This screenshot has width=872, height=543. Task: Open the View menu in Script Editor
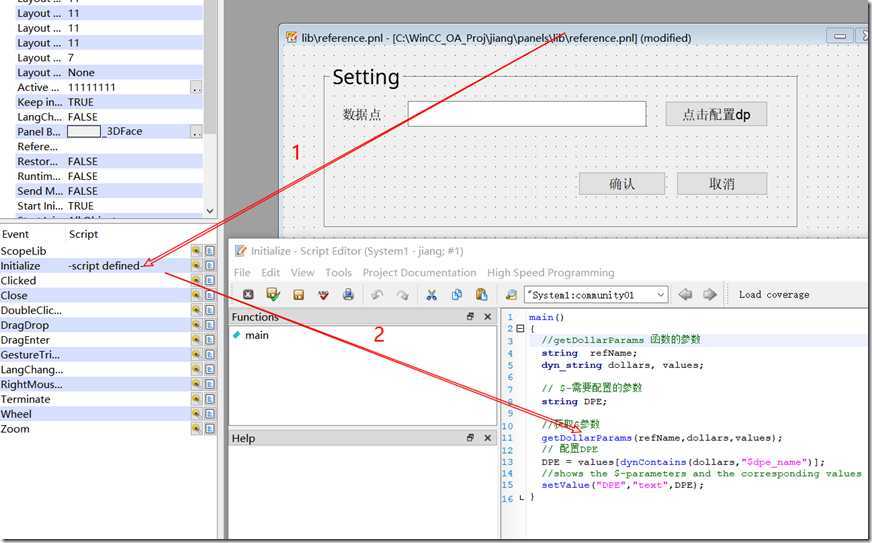[303, 273]
